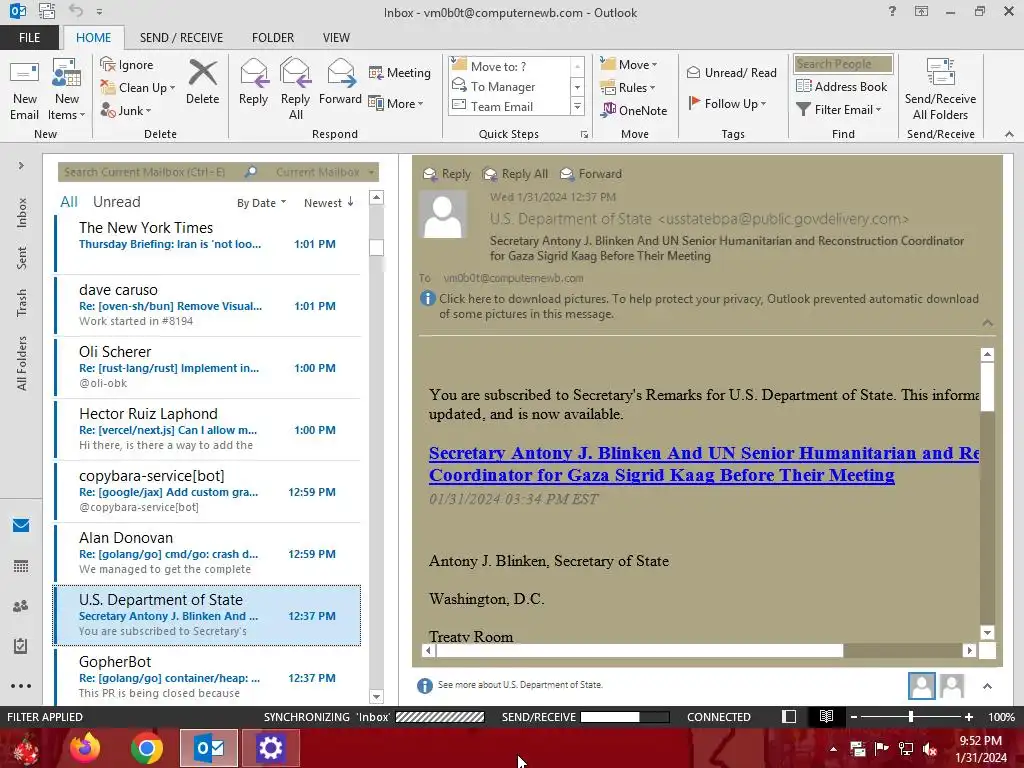This screenshot has height=768, width=1024.
Task: Click into the Search Current Mailbox box
Action: pyautogui.click(x=152, y=172)
